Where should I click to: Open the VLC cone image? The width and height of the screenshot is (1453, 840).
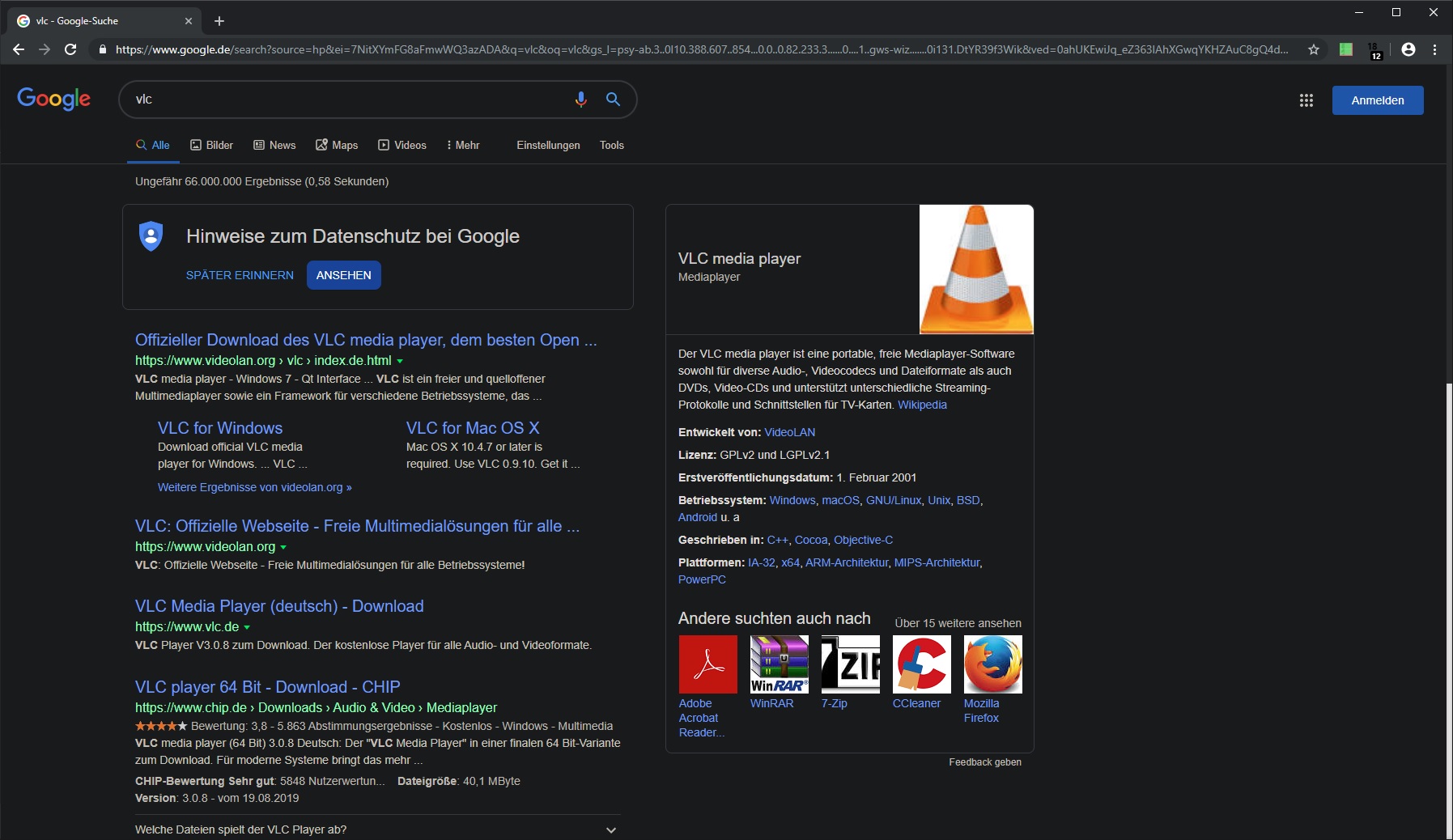pos(976,269)
